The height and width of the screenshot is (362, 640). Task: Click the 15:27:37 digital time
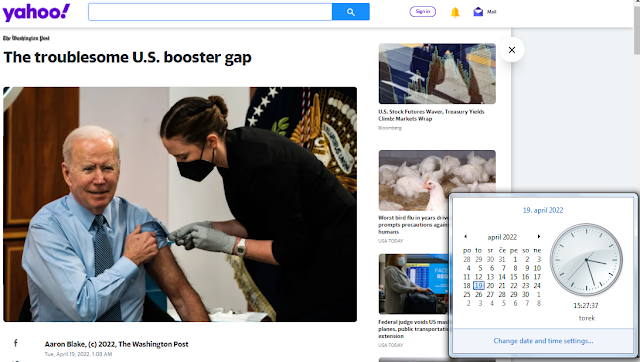pyautogui.click(x=586, y=305)
